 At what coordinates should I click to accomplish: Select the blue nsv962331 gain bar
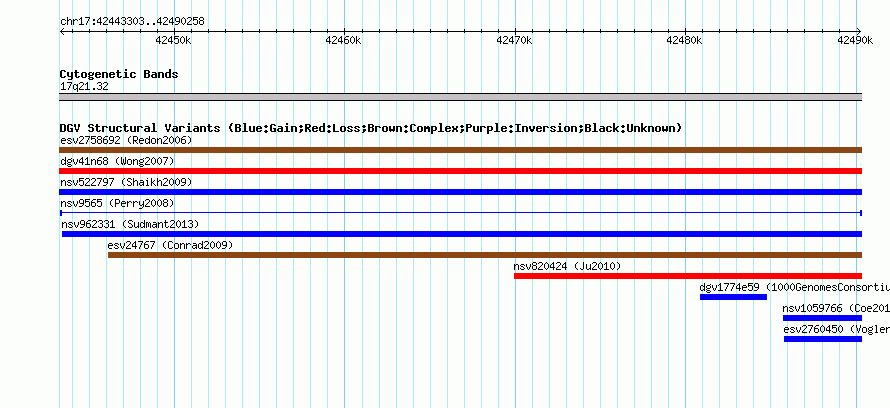point(461,234)
